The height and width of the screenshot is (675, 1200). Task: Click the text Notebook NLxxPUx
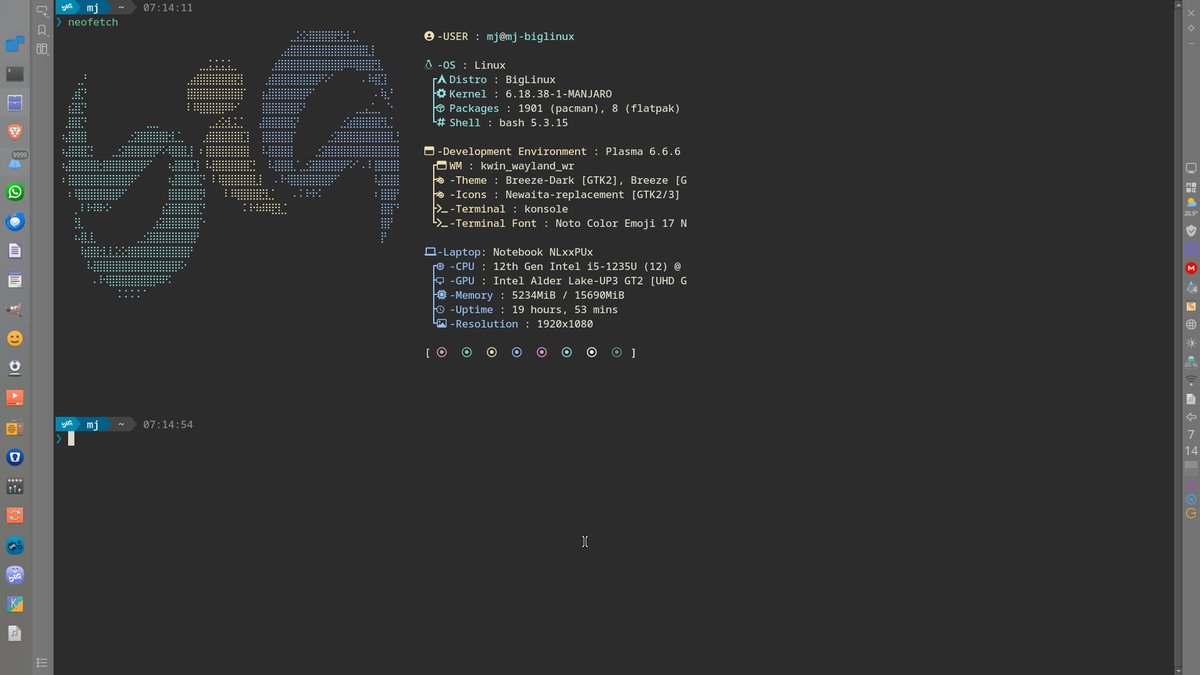pos(543,252)
